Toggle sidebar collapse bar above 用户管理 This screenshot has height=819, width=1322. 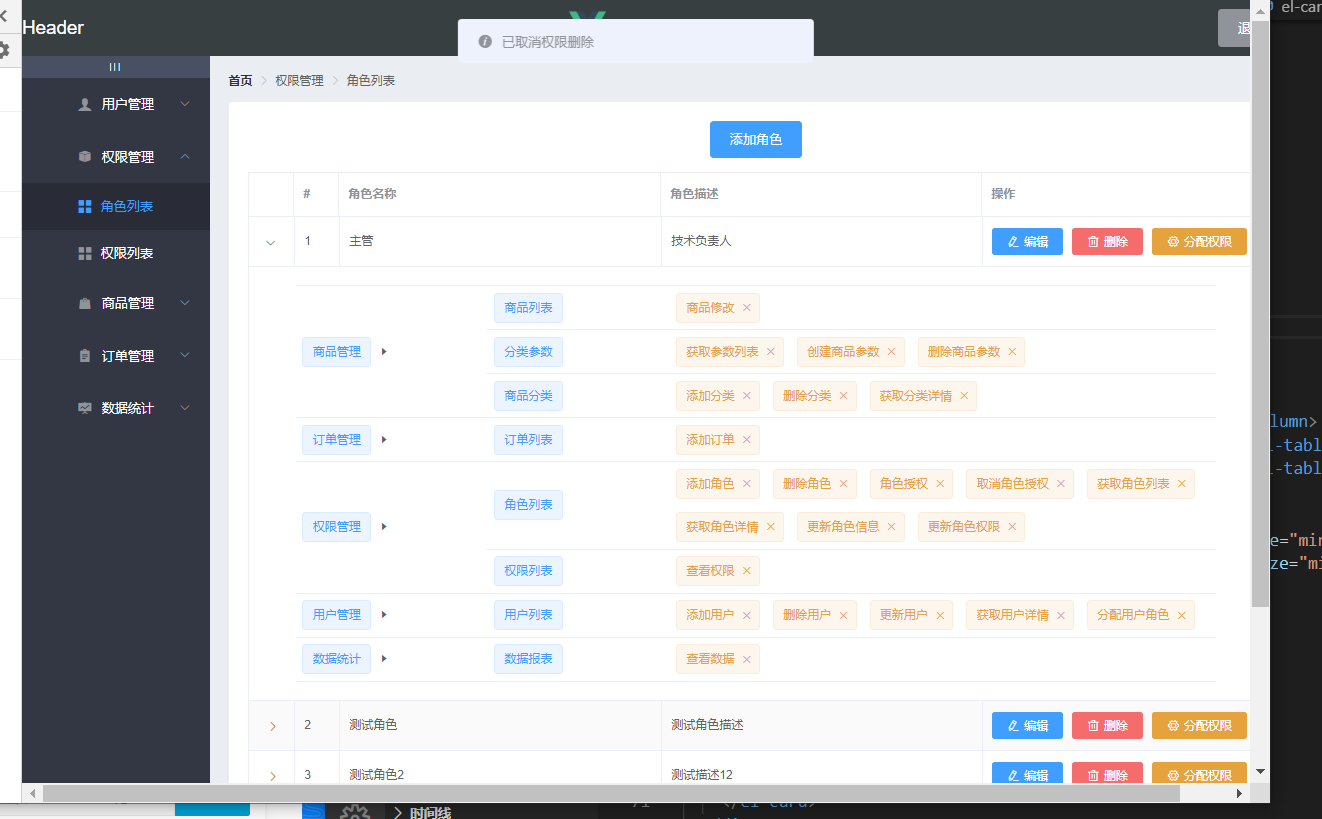tap(115, 67)
